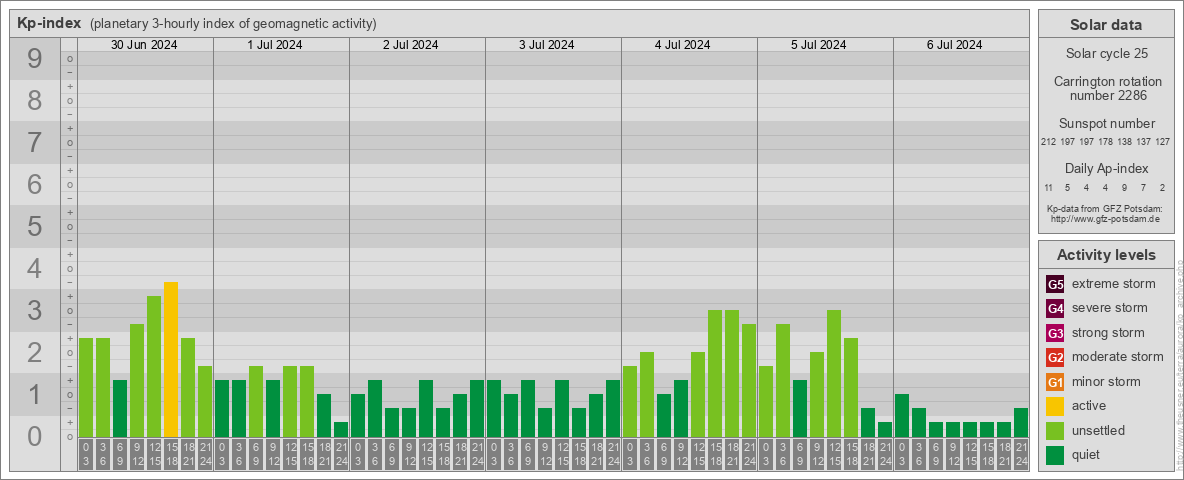This screenshot has height=480, width=1184.
Task: Click the Solar data panel heading
Action: pyautogui.click(x=1106, y=25)
